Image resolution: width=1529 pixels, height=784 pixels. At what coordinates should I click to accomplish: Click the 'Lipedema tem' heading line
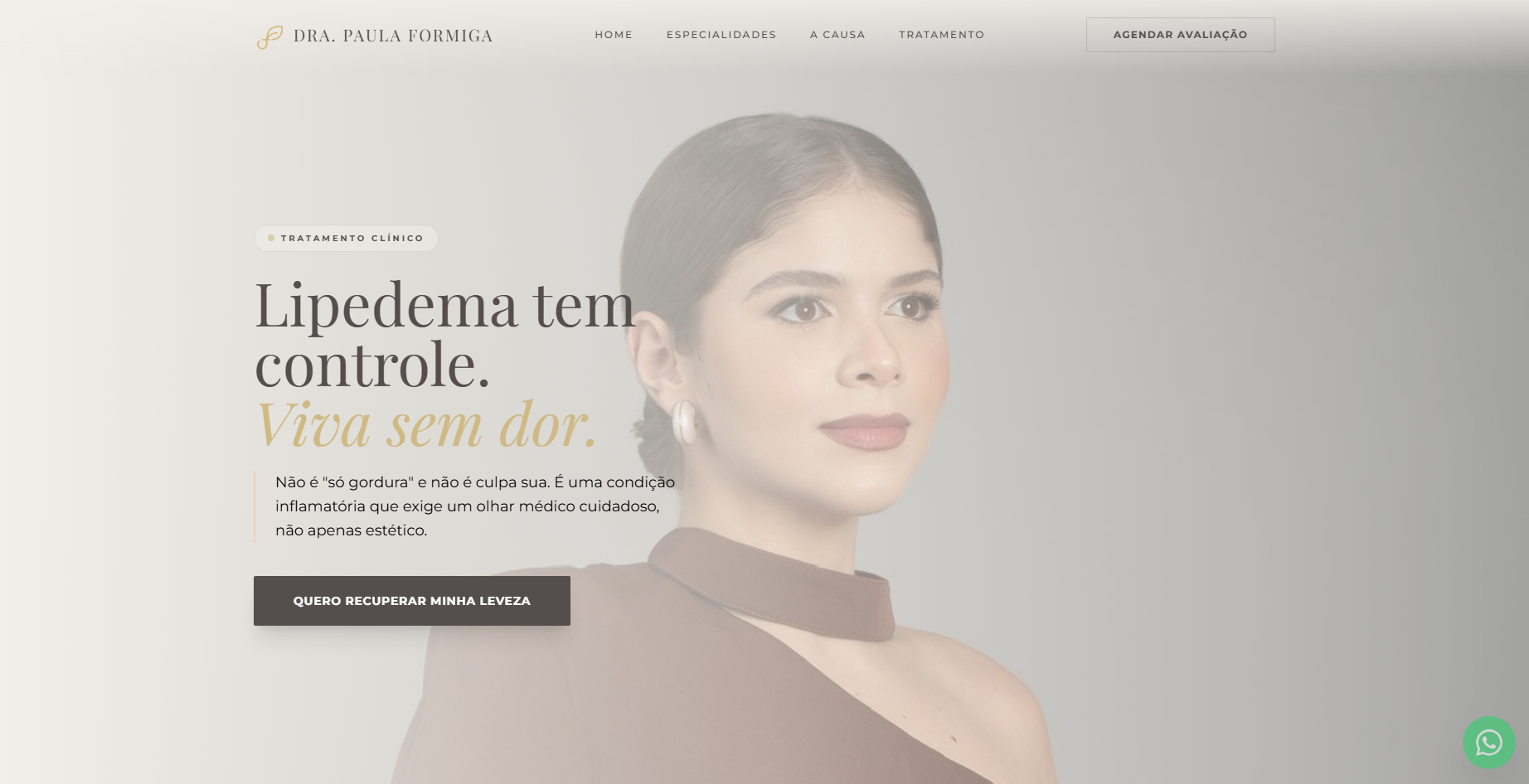click(444, 306)
